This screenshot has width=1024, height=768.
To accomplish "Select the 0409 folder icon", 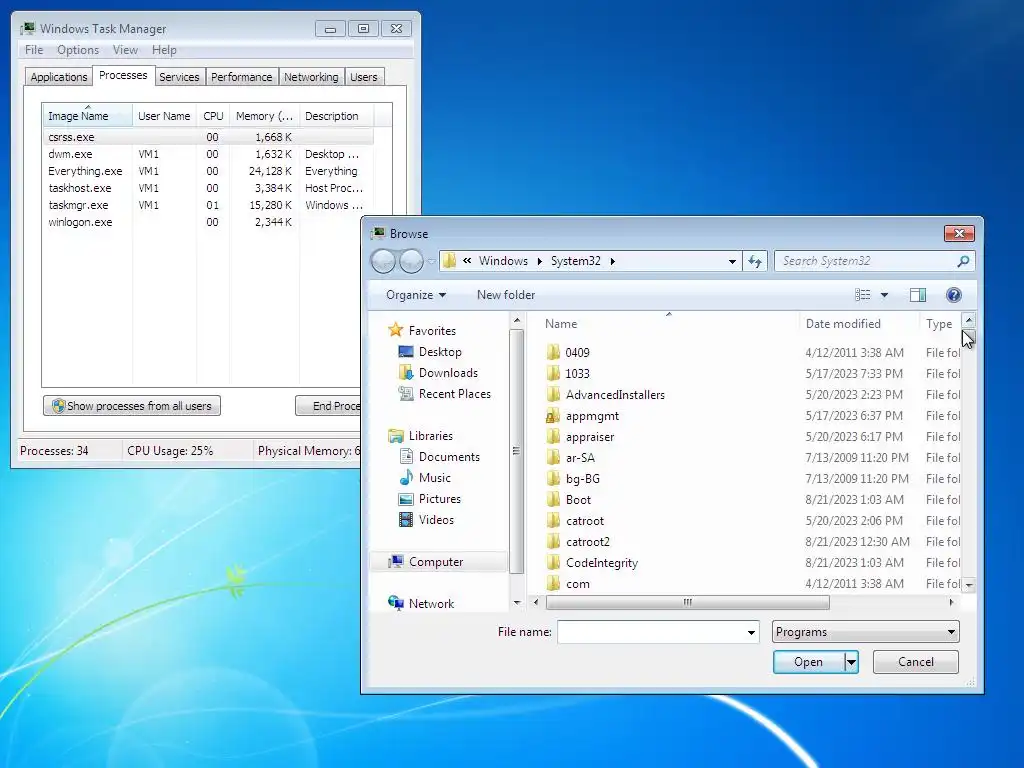I will tap(553, 353).
